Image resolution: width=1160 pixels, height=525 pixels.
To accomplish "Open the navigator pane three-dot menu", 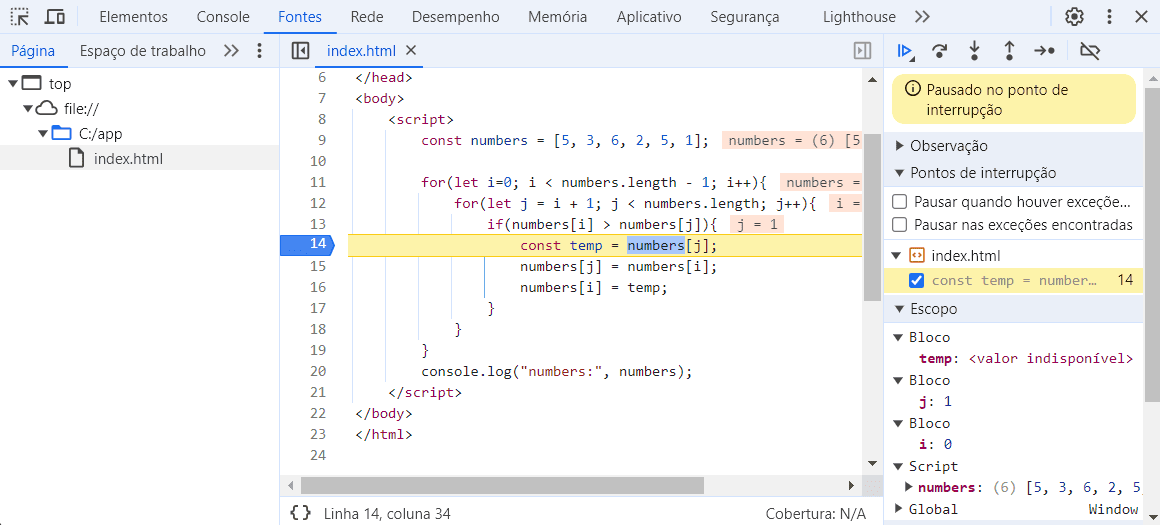I will click(259, 51).
